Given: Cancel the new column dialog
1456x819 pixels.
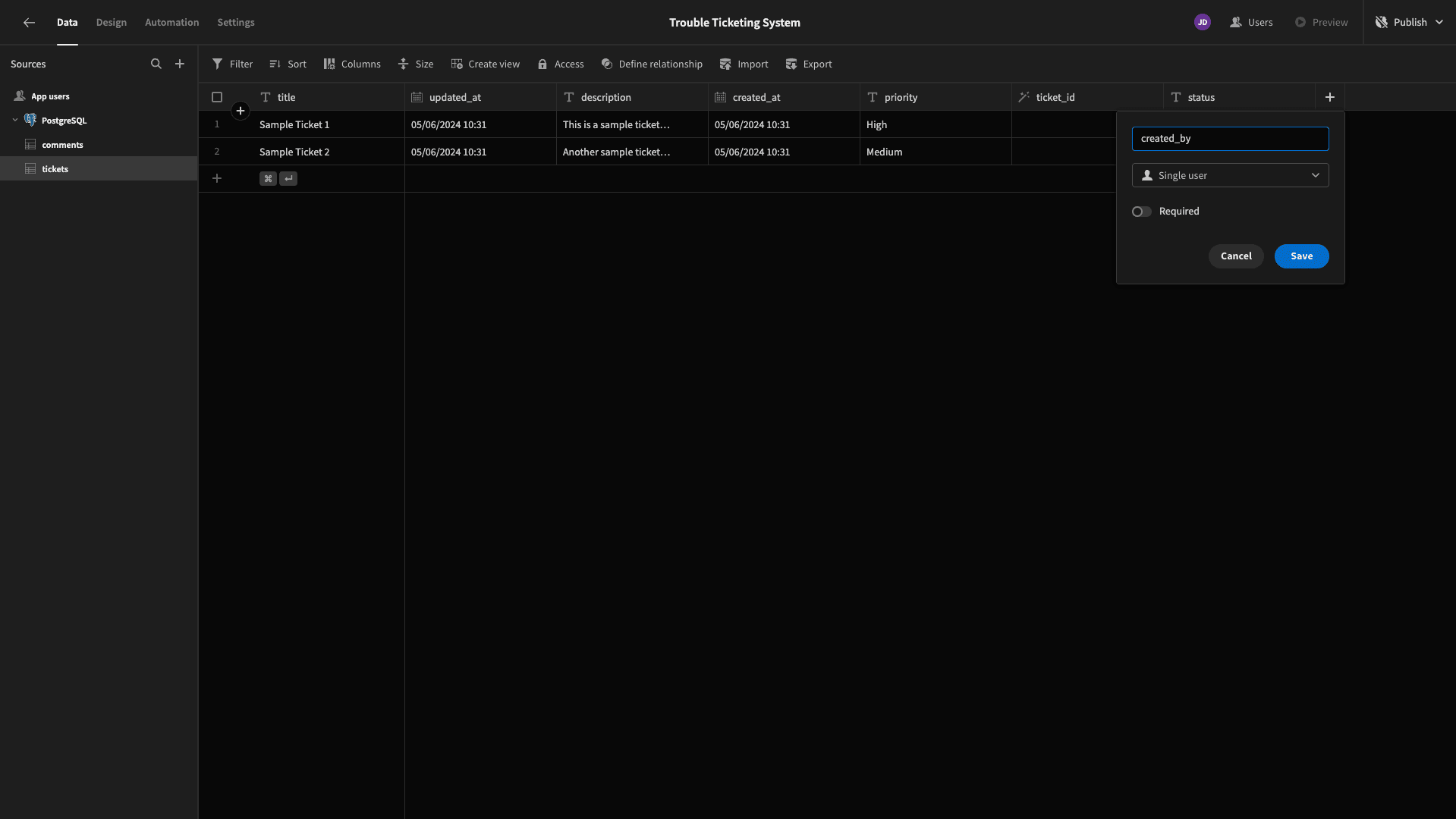Looking at the screenshot, I should click(x=1236, y=256).
